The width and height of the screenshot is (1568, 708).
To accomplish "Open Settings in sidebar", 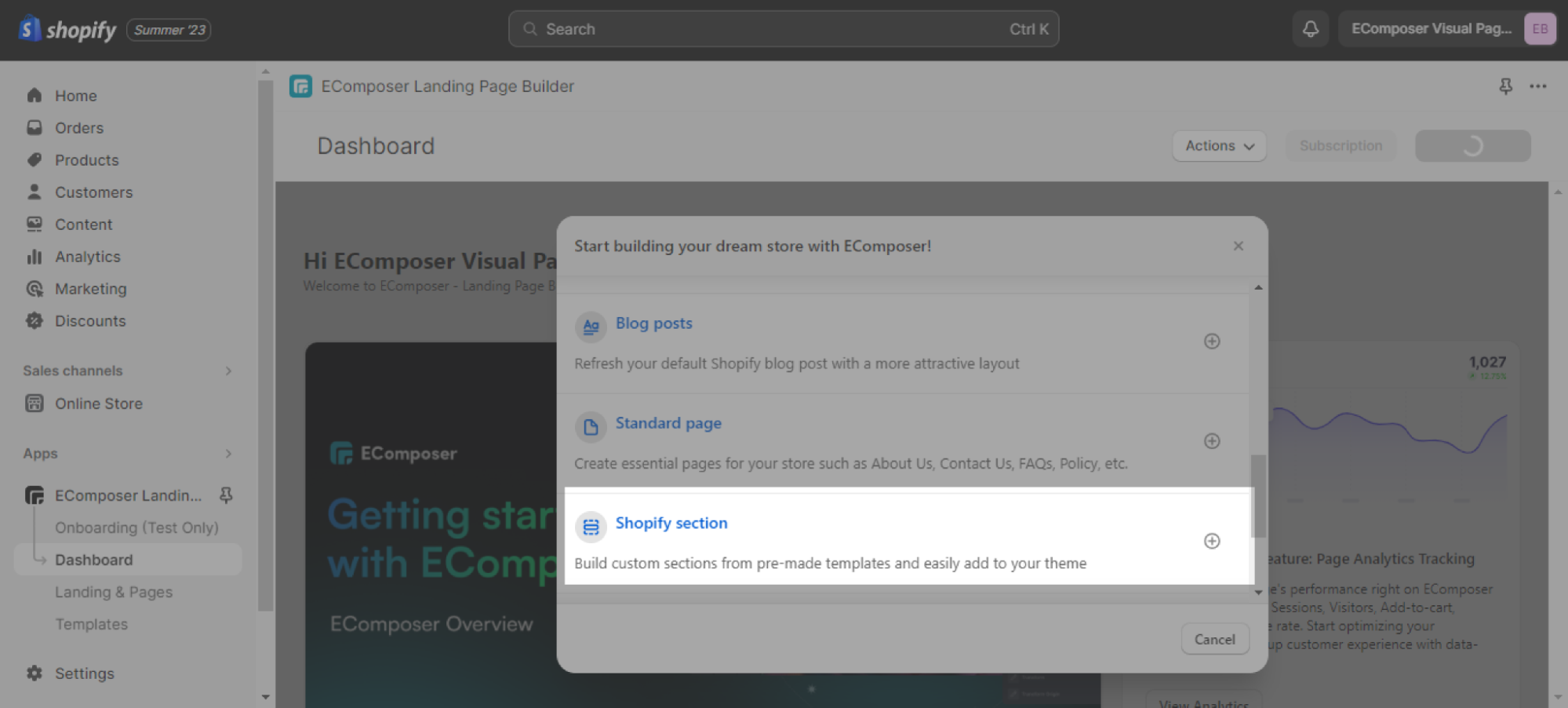I will point(85,673).
